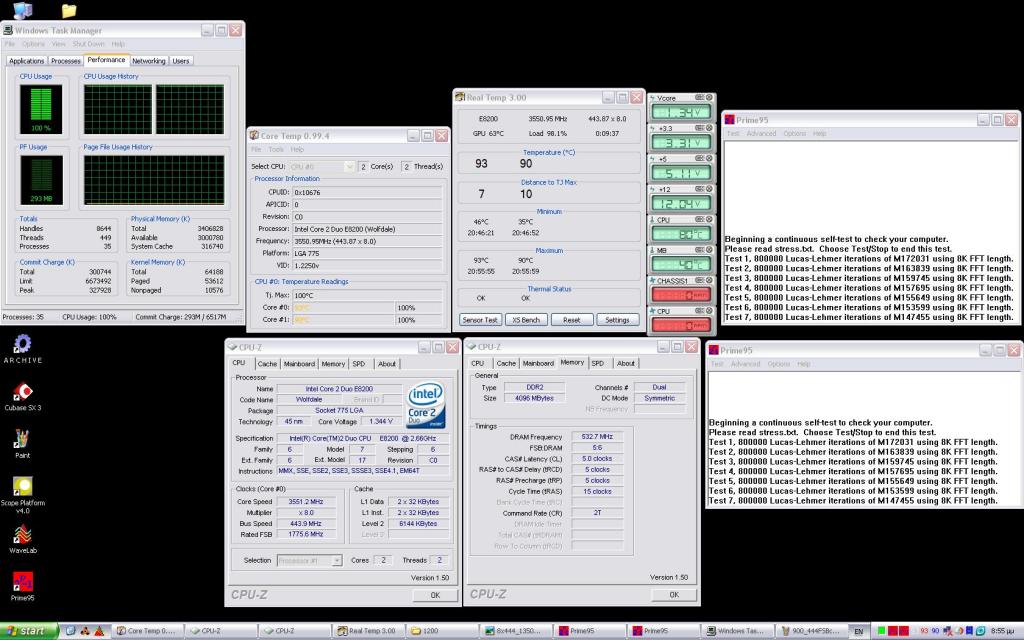The height and width of the screenshot is (640, 1024).
Task: Switch to Users tab in Task Manager
Action: click(x=181, y=61)
